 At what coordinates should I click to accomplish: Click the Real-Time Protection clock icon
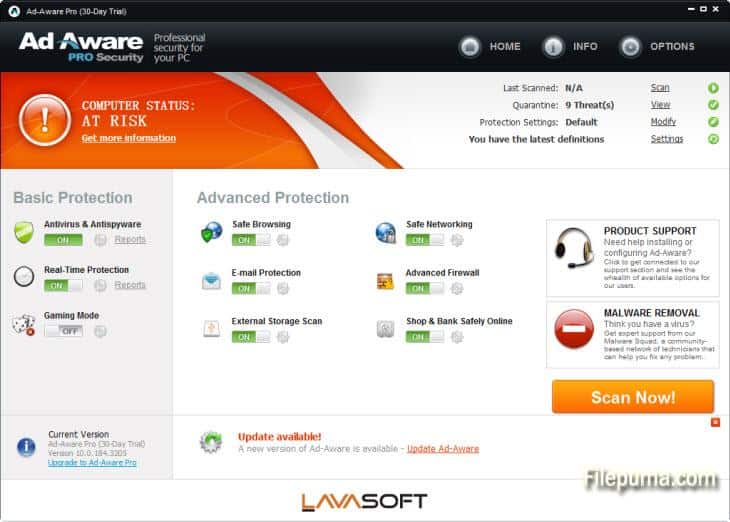(24, 276)
